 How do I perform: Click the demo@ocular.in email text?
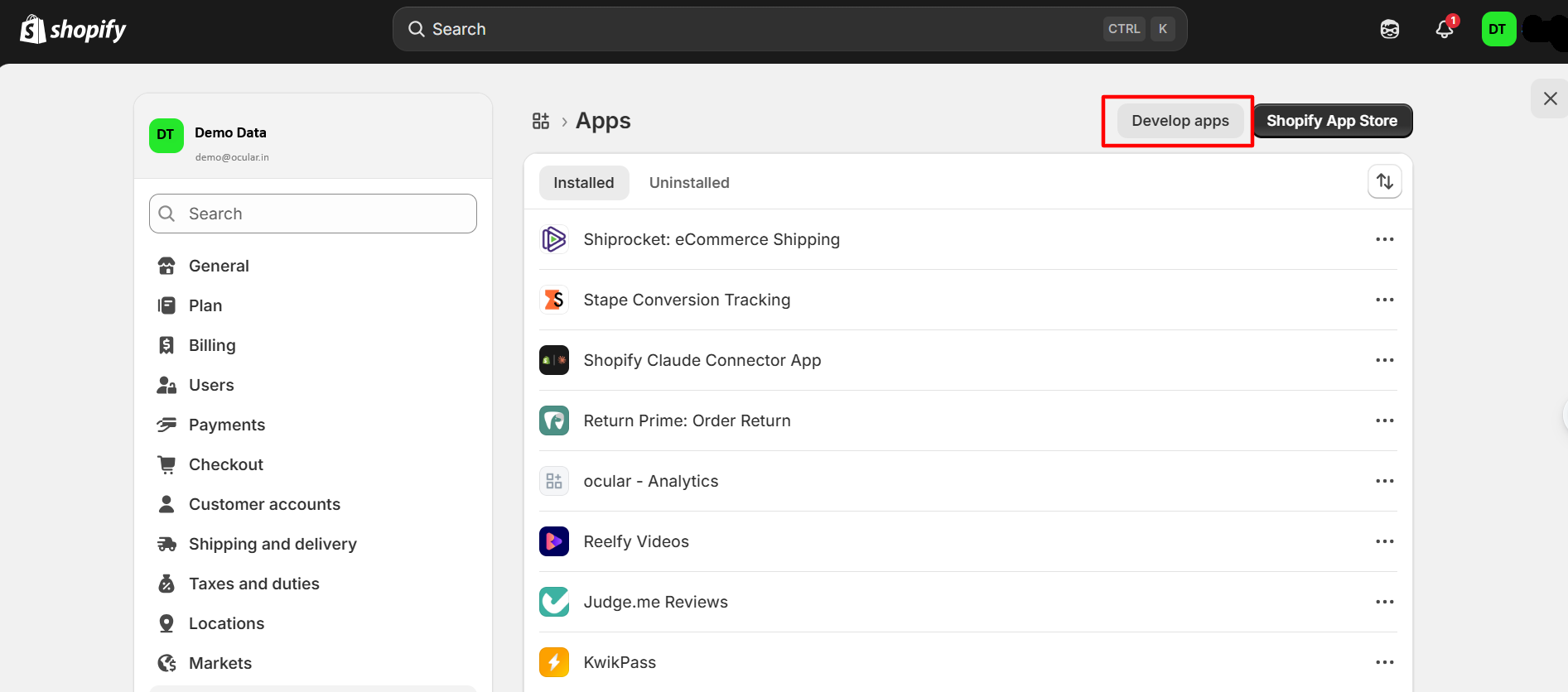[x=232, y=157]
